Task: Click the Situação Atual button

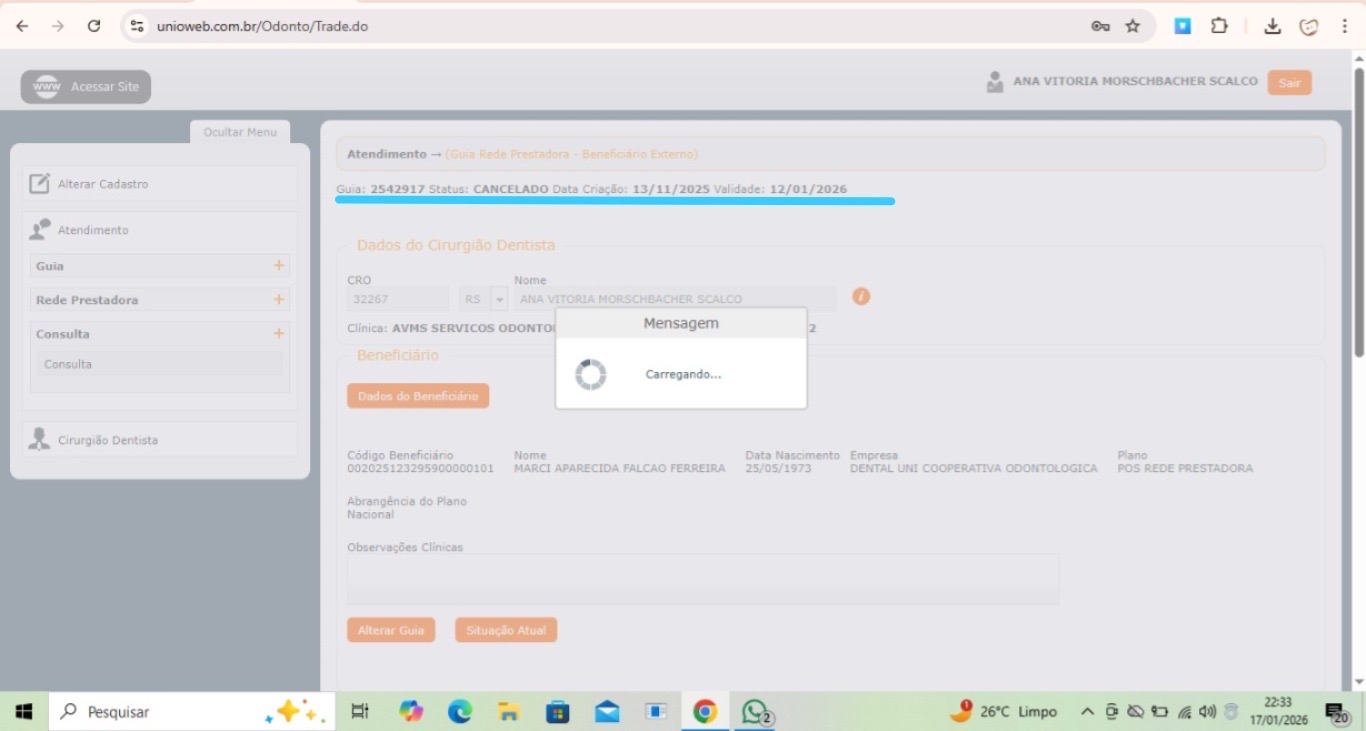Action: pyautogui.click(x=506, y=631)
